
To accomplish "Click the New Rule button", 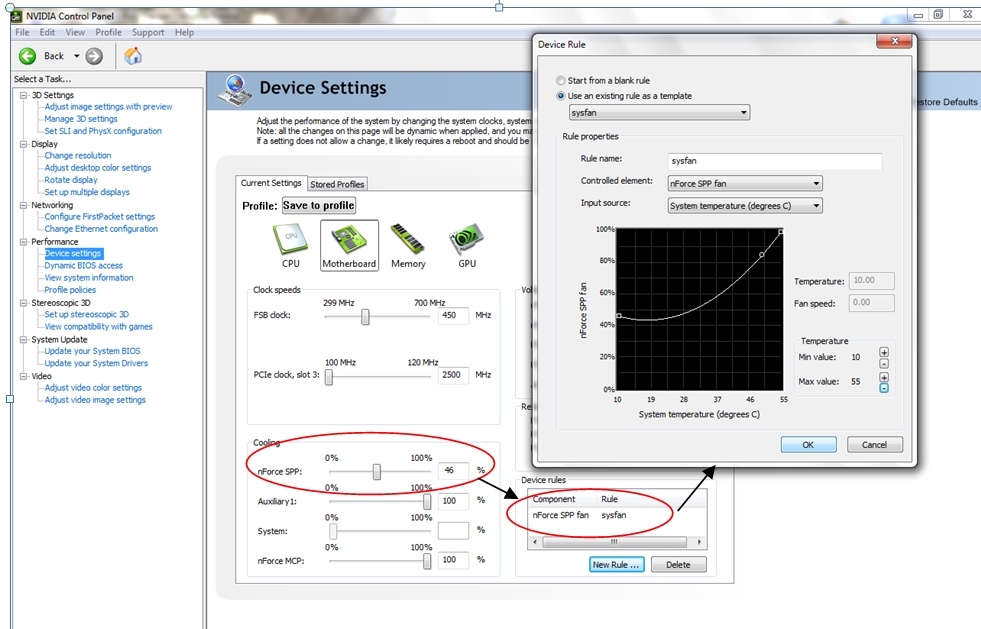I will click(616, 565).
